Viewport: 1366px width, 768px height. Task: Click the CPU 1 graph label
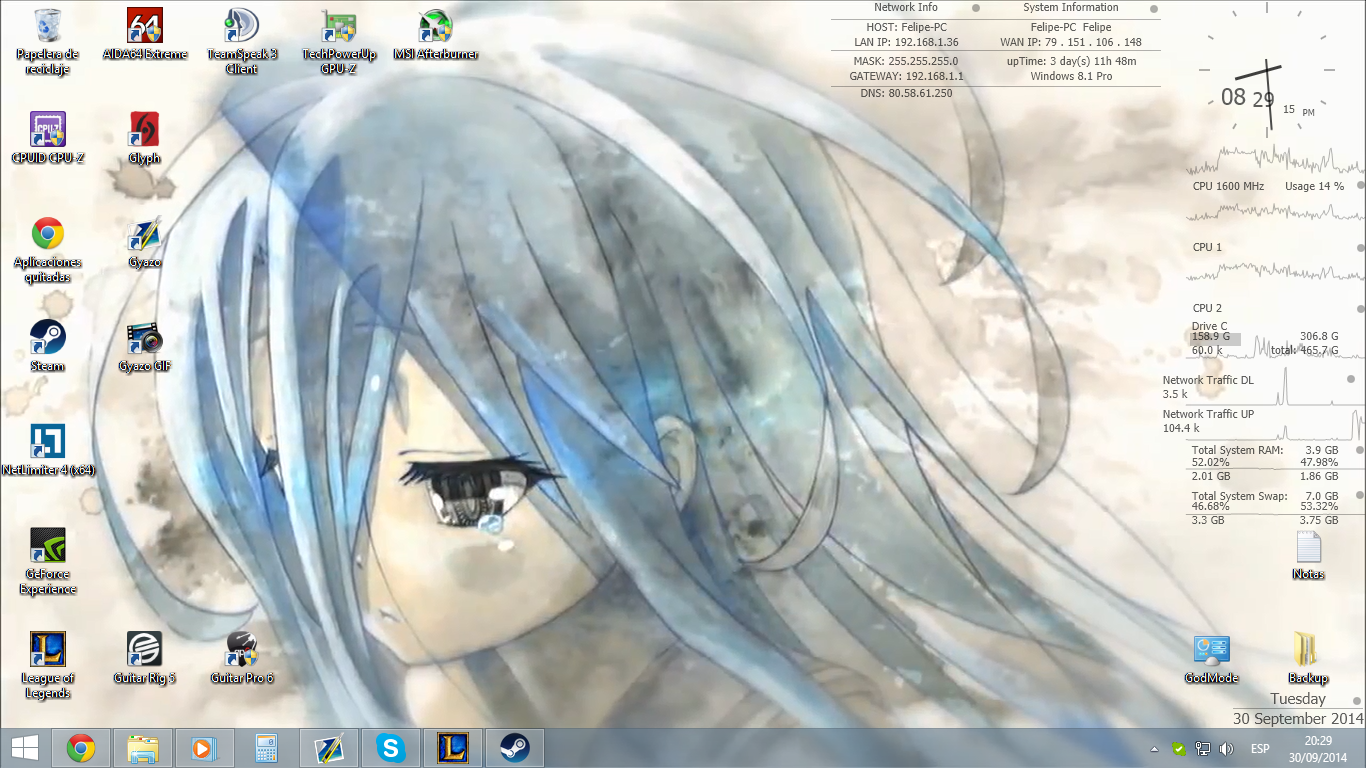(1207, 247)
